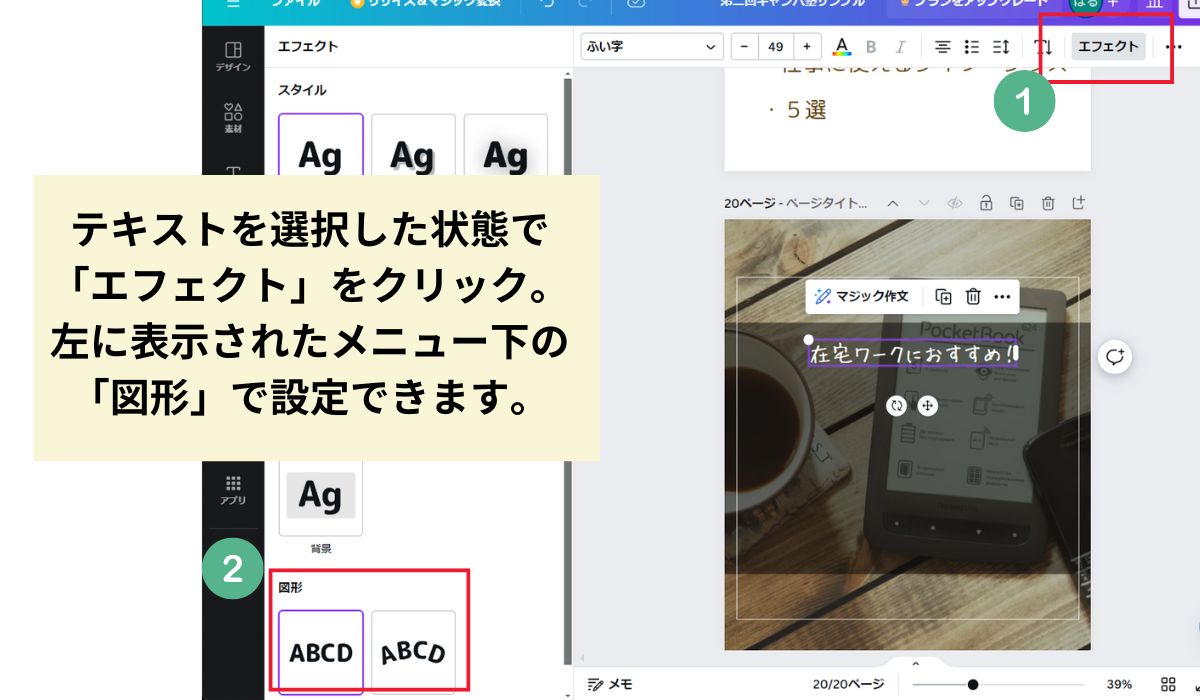Move page up with the chevron arrow
The width and height of the screenshot is (1200, 700).
893,203
